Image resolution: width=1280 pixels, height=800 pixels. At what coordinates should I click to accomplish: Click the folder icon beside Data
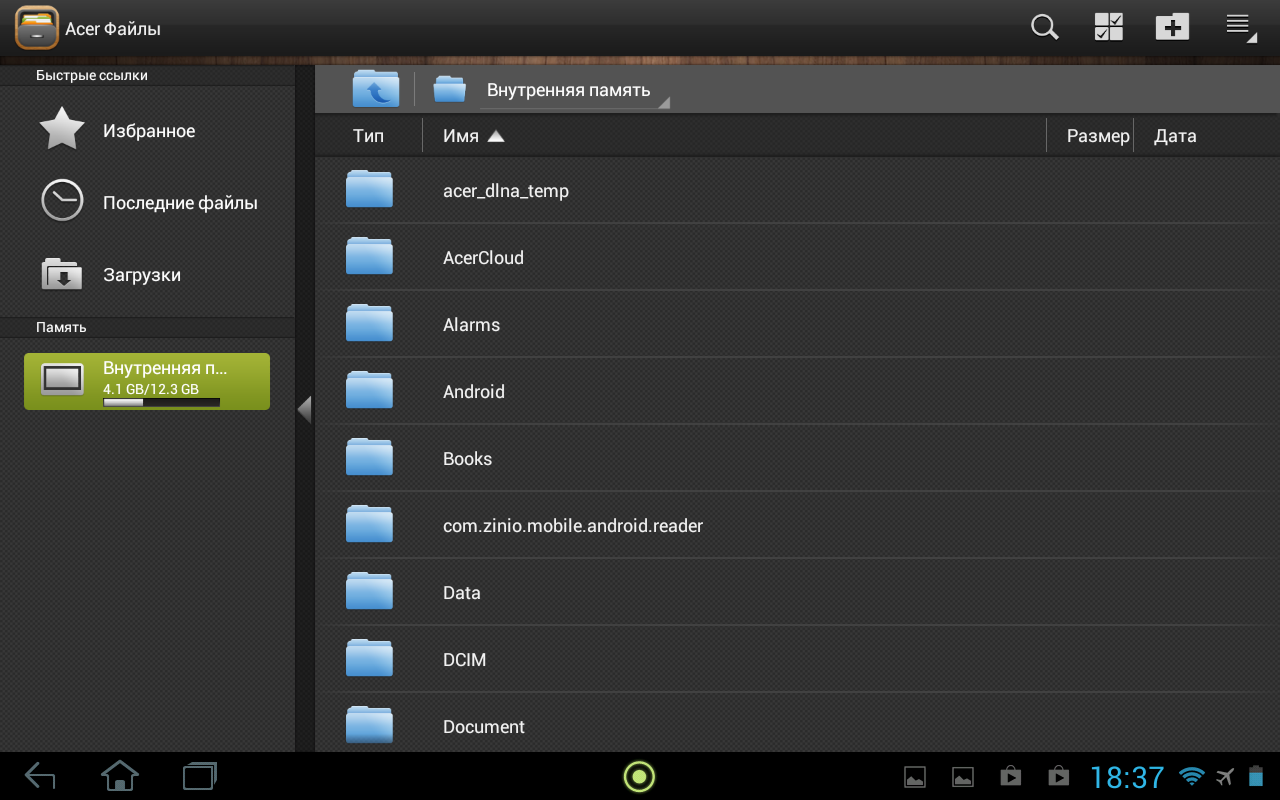point(369,591)
